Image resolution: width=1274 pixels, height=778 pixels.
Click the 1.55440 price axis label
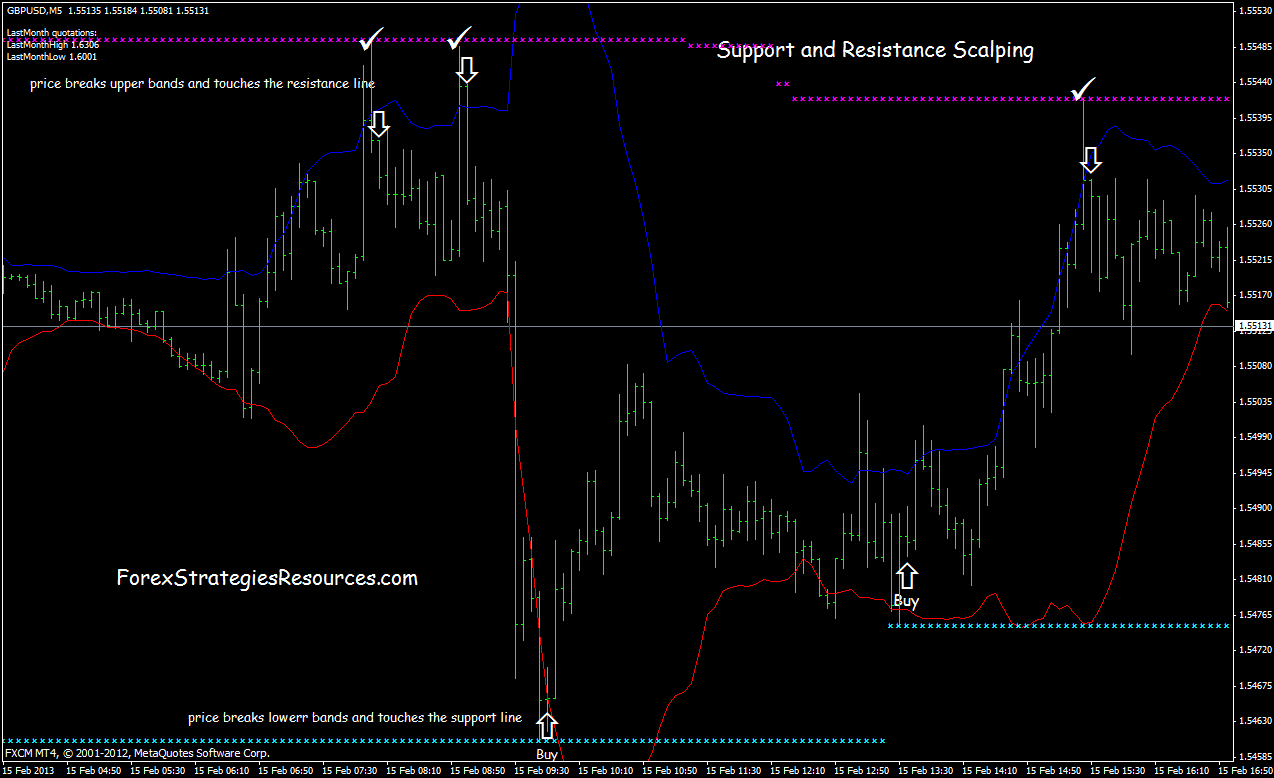pos(1254,82)
